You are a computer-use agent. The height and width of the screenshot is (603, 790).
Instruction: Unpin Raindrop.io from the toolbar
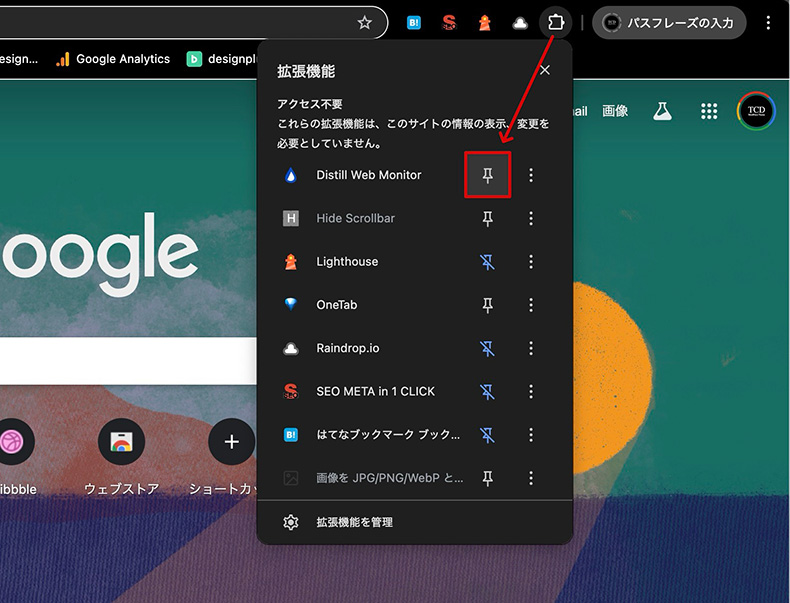point(488,349)
